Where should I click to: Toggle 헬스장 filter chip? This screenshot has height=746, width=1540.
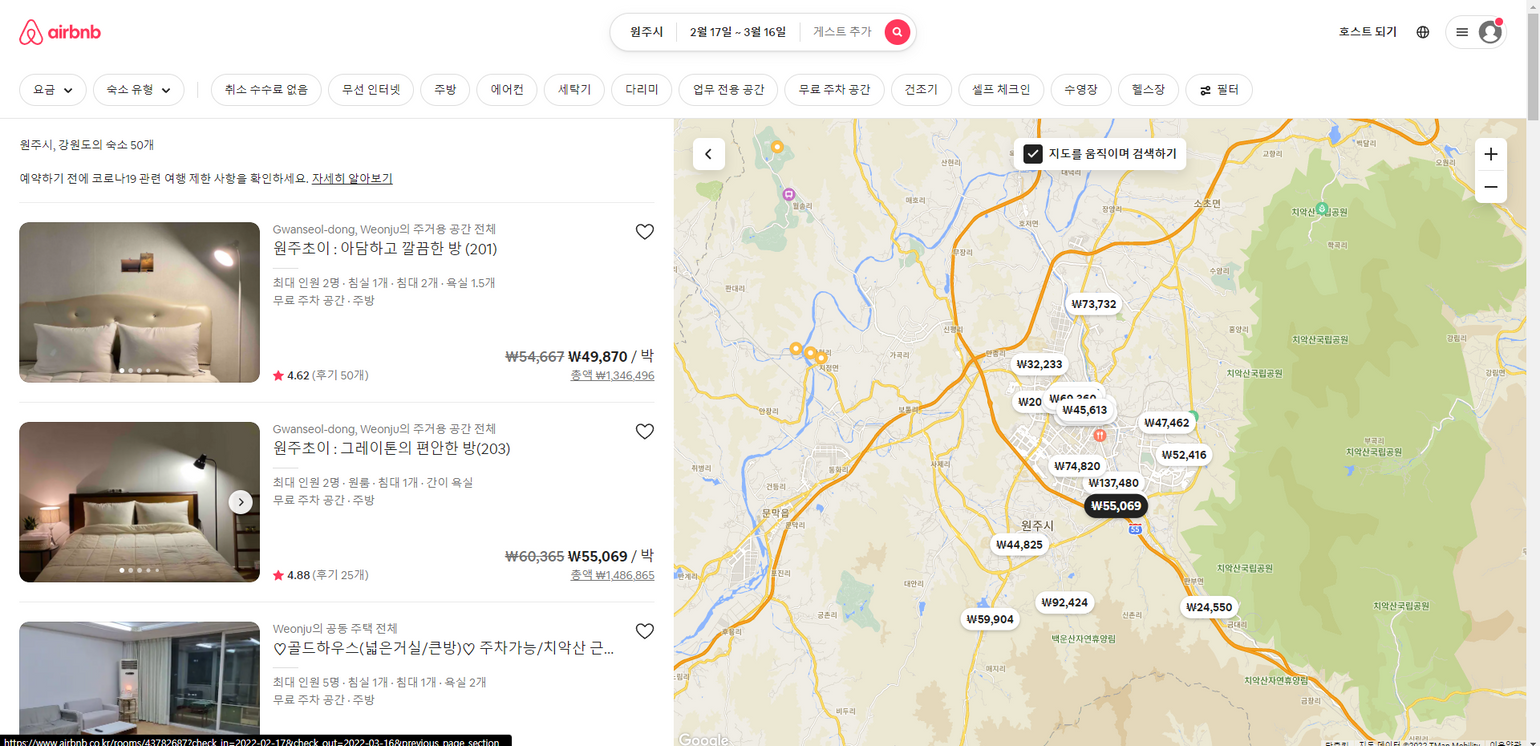click(1148, 90)
